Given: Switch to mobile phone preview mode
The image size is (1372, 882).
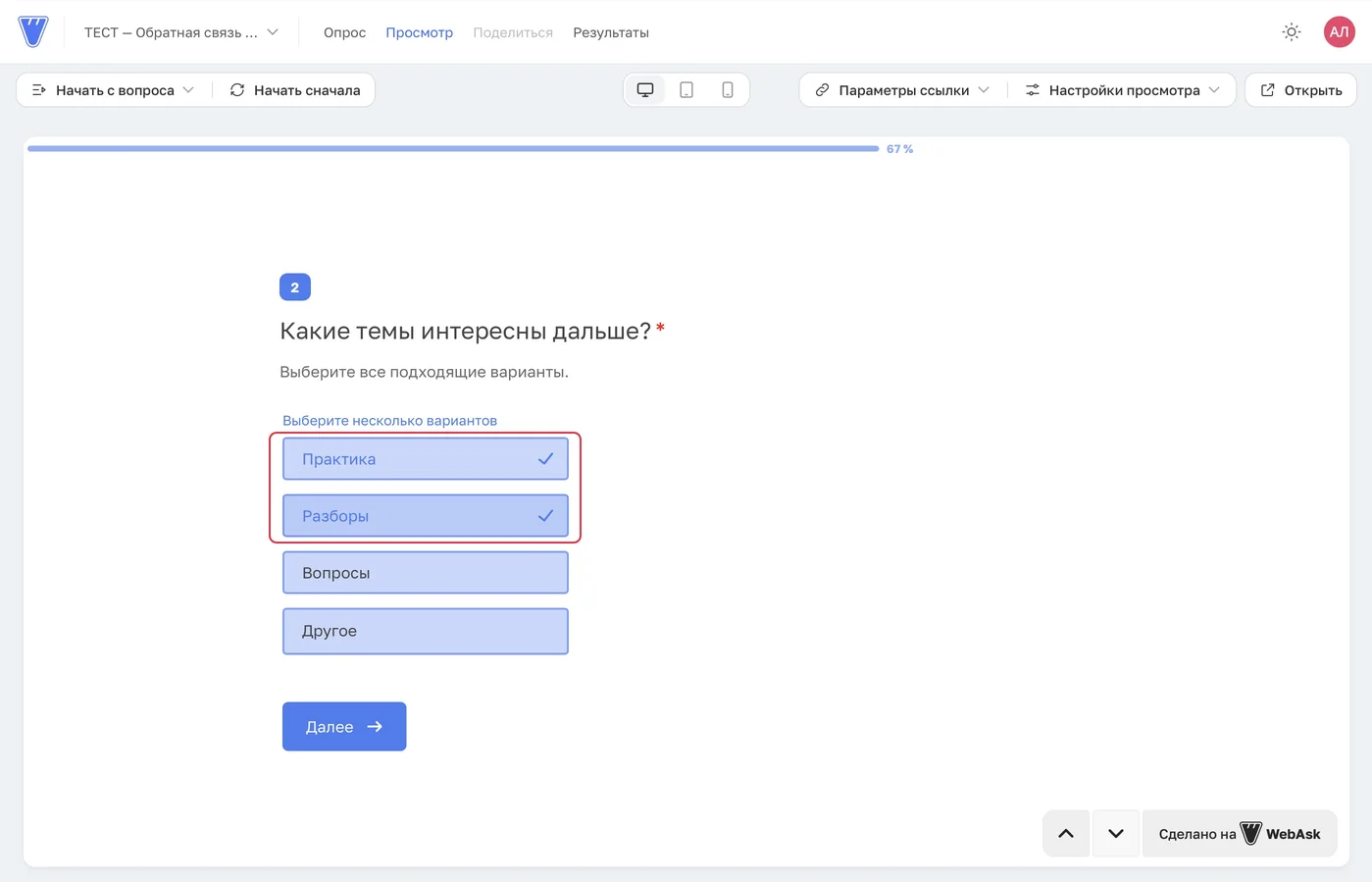Looking at the screenshot, I should pyautogui.click(x=728, y=90).
